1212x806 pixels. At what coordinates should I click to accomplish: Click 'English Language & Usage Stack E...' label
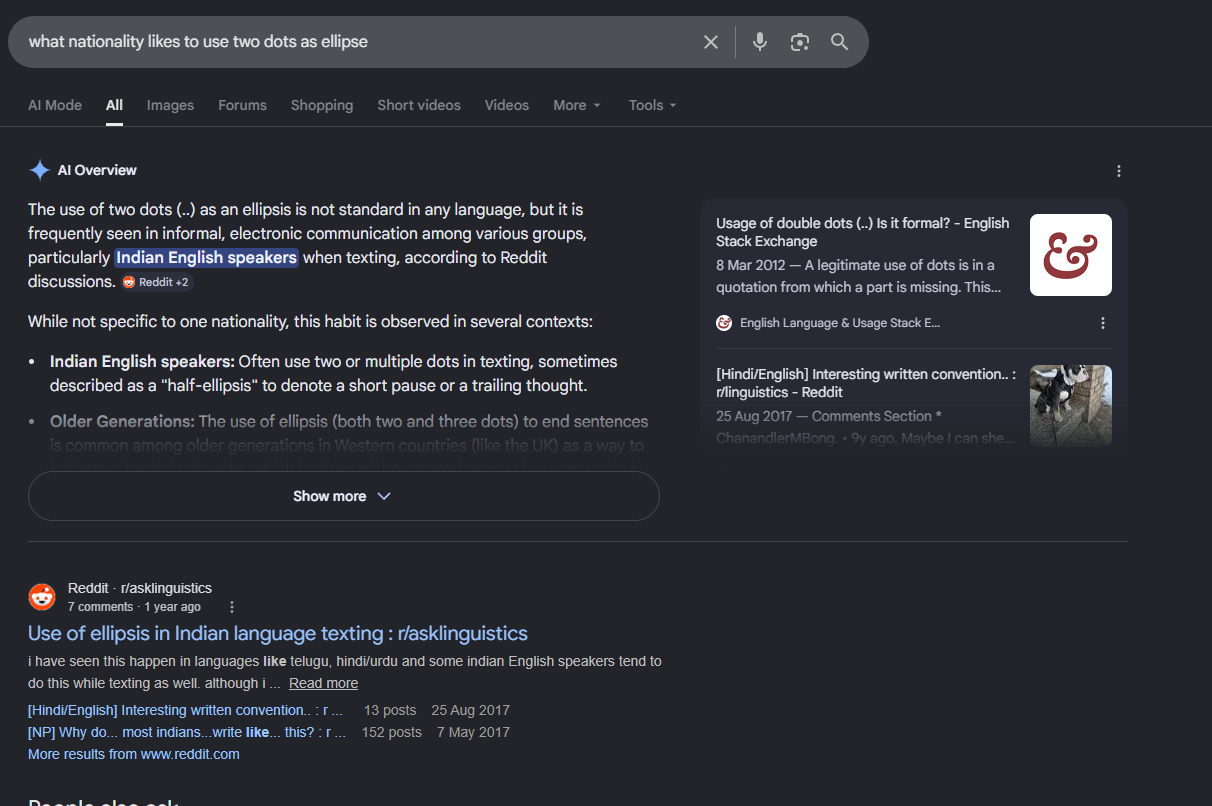point(840,323)
